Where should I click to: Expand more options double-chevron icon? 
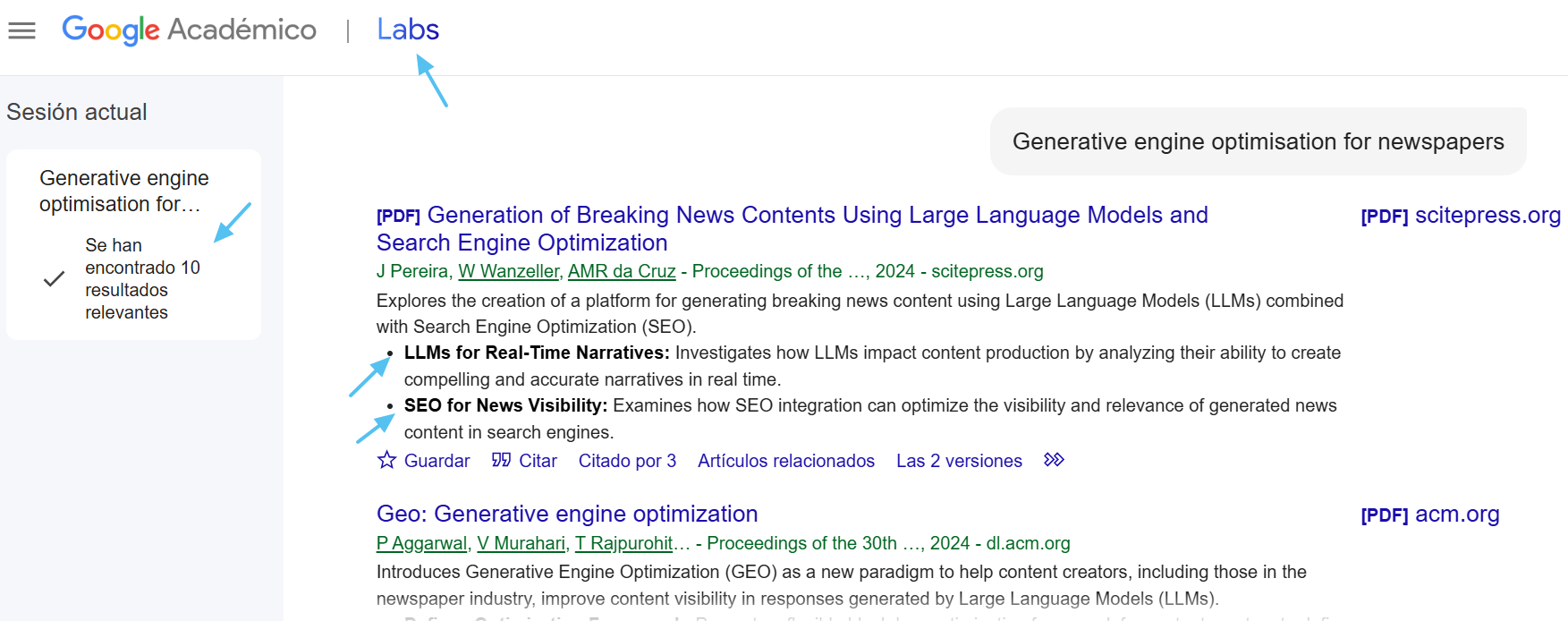tap(1054, 460)
